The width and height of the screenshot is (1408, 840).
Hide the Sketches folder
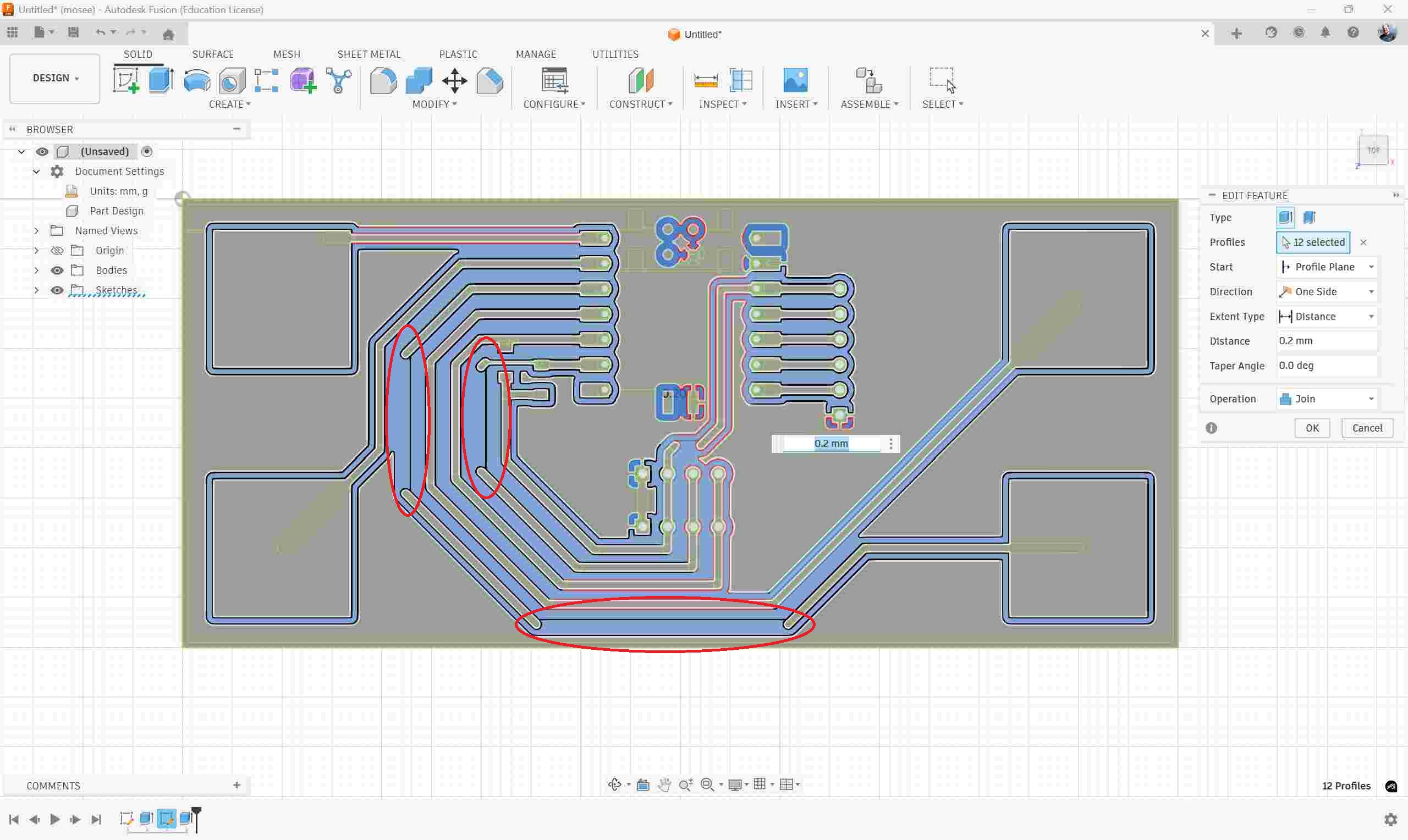click(57, 290)
